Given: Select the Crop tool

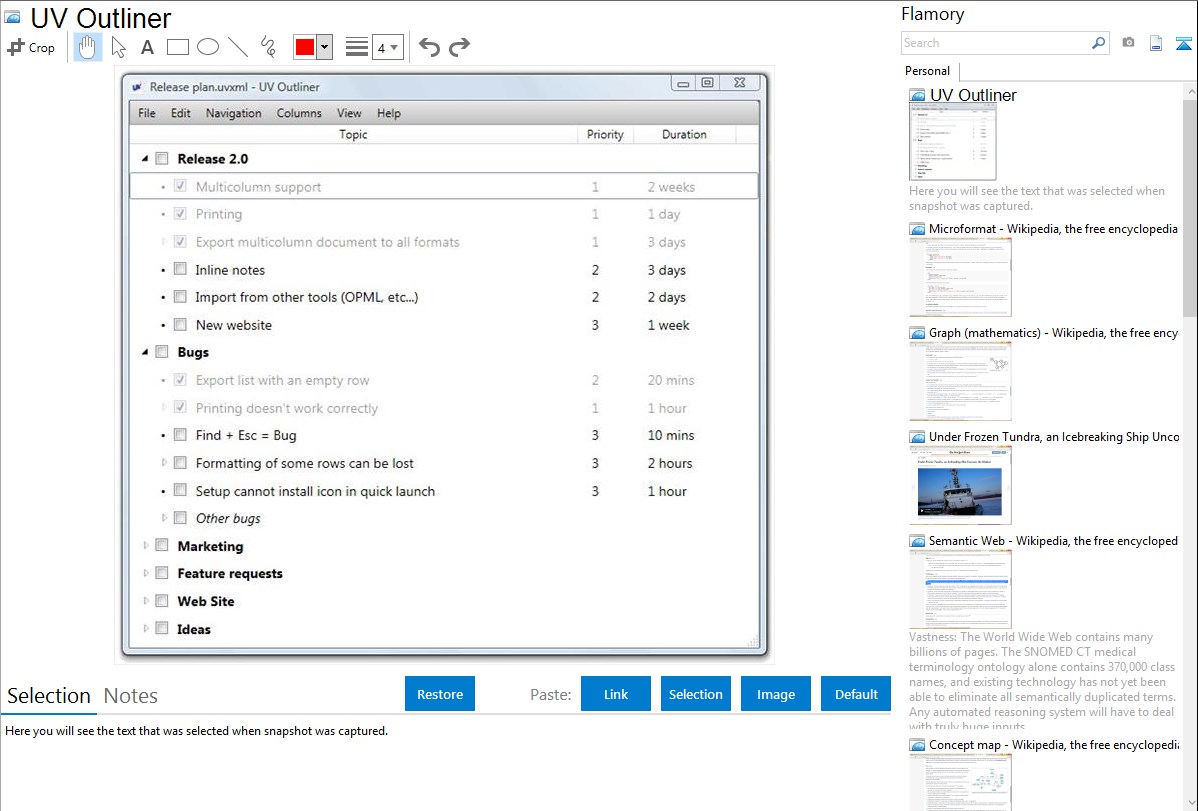Looking at the screenshot, I should 31,47.
